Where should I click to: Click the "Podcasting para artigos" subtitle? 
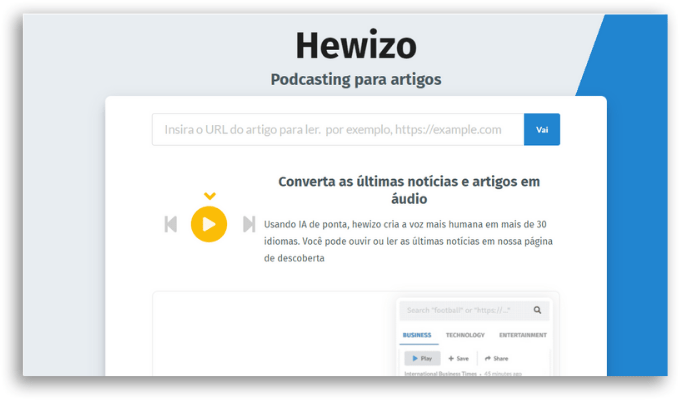[x=356, y=79]
